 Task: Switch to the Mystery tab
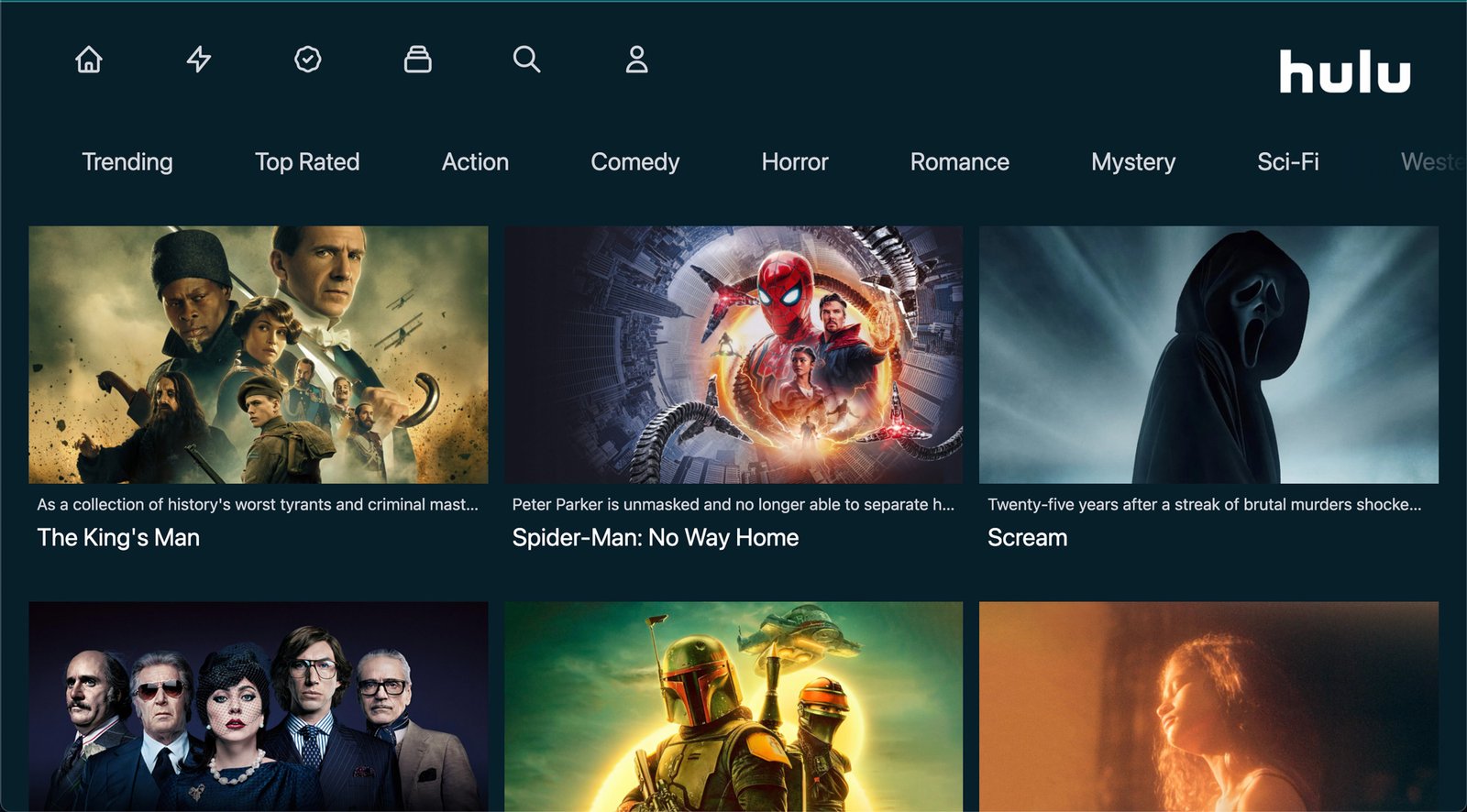point(1133,162)
